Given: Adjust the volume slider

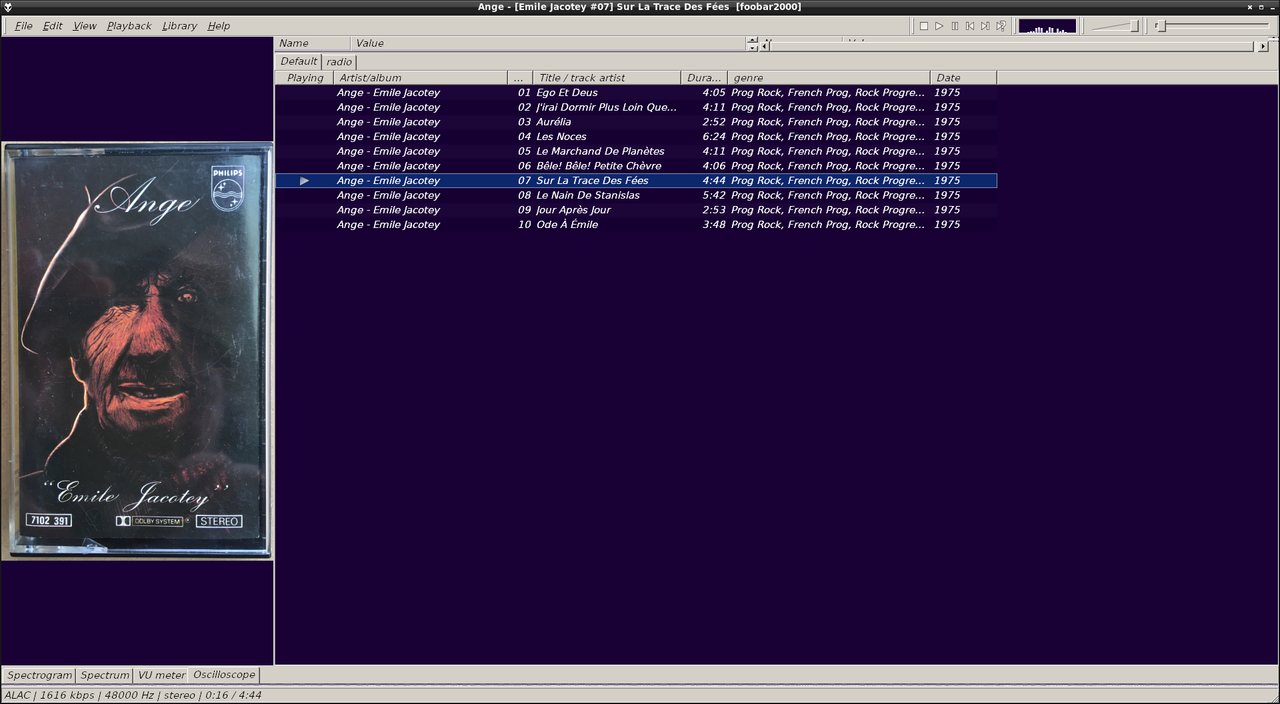Looking at the screenshot, I should pos(1115,26).
